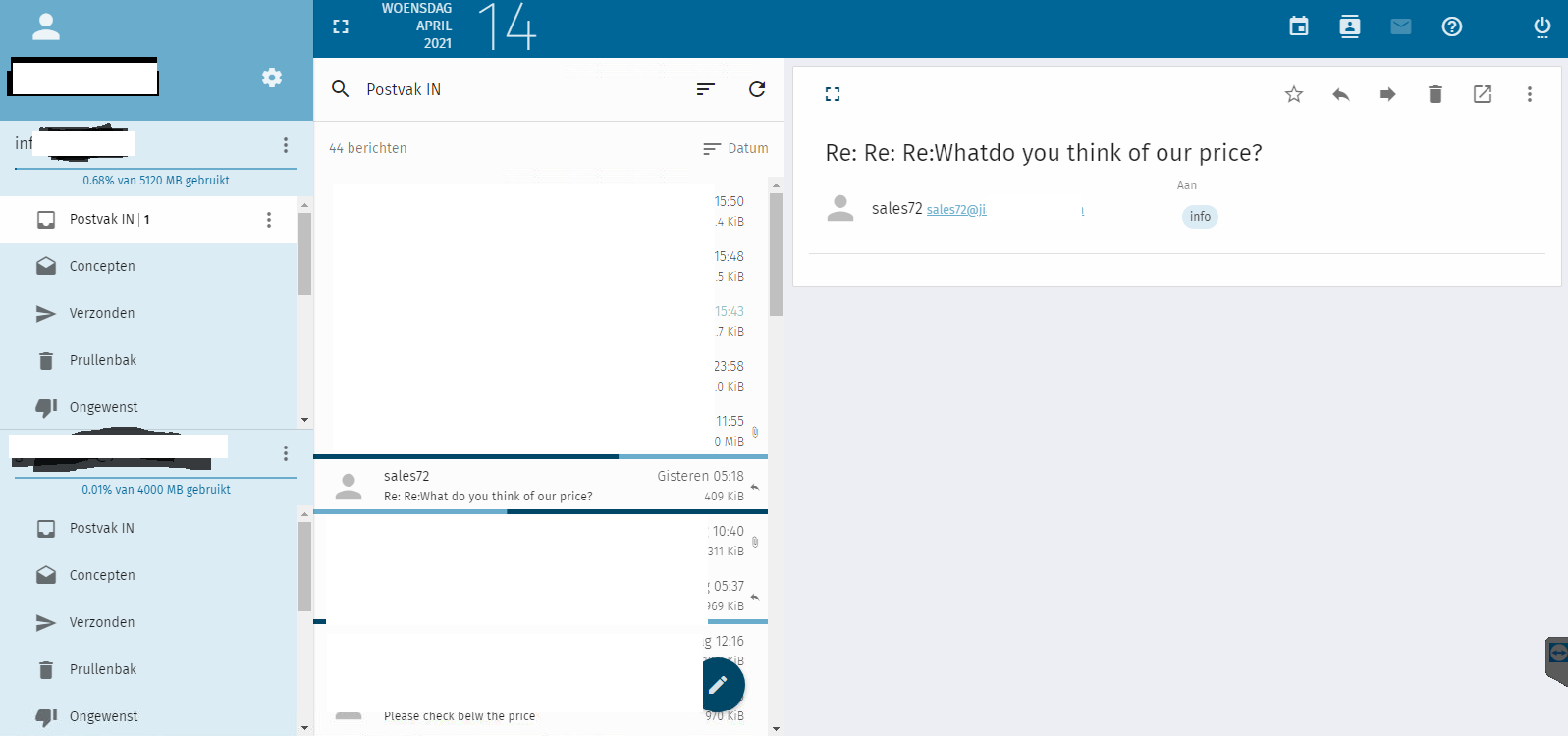Click the sales72 sender email address link
Image resolution: width=1568 pixels, height=736 pixels.
955,210
